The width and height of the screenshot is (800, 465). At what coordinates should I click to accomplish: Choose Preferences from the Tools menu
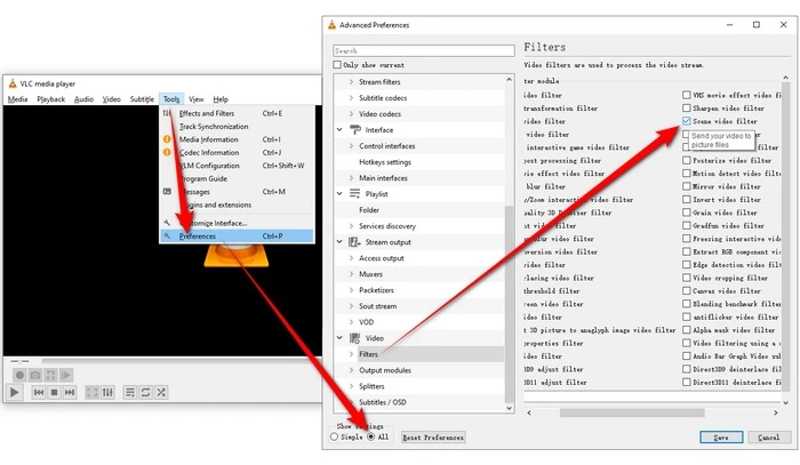197,236
